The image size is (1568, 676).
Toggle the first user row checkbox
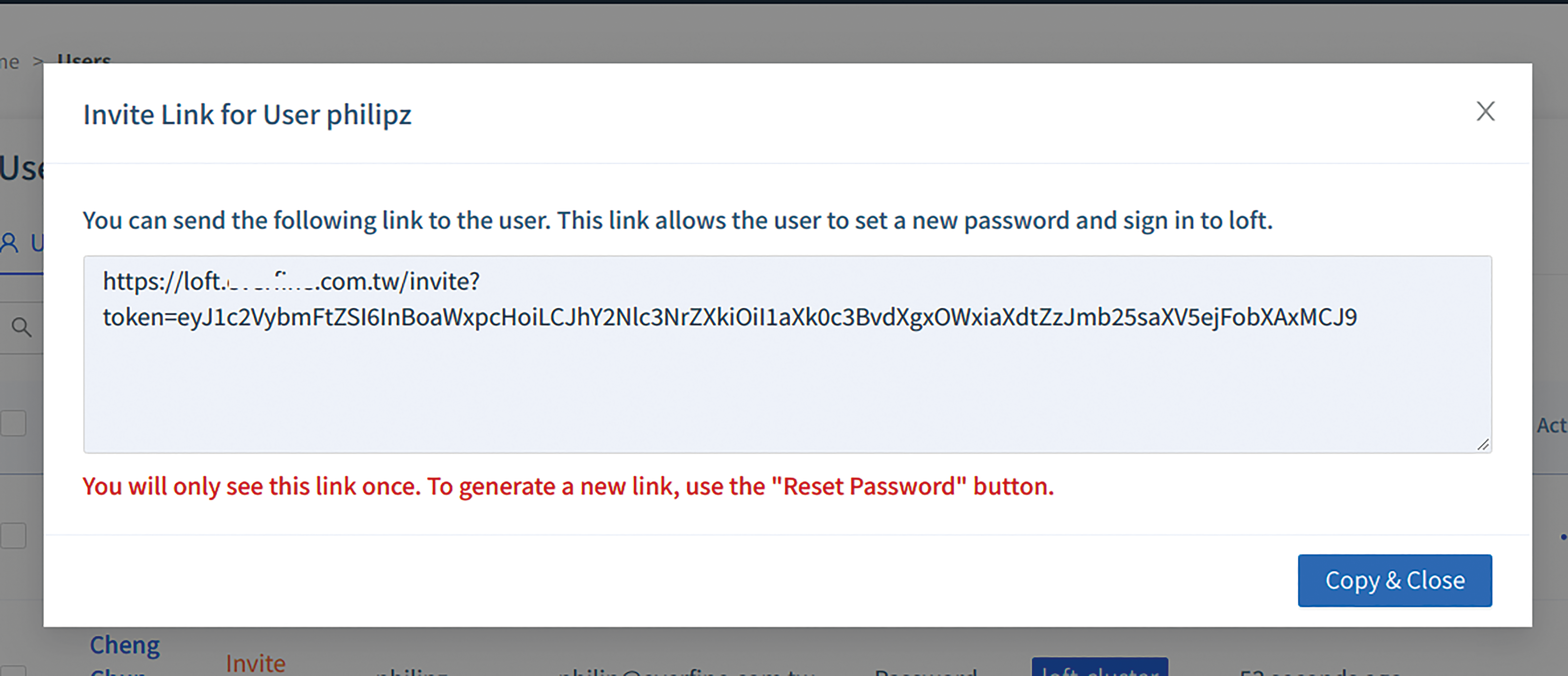(12, 535)
